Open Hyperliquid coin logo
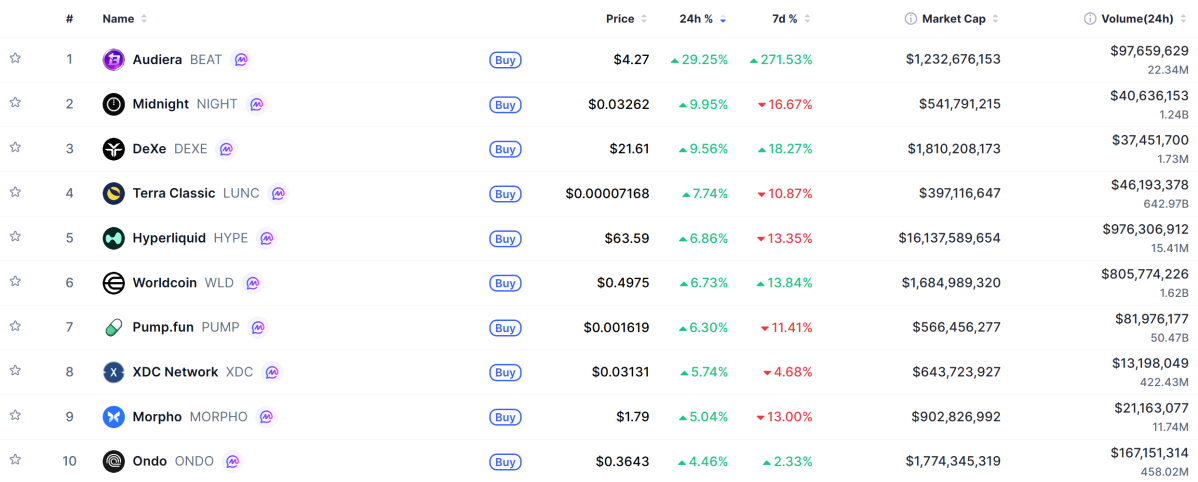Screen dimensions: 1198x482 coord(114,238)
